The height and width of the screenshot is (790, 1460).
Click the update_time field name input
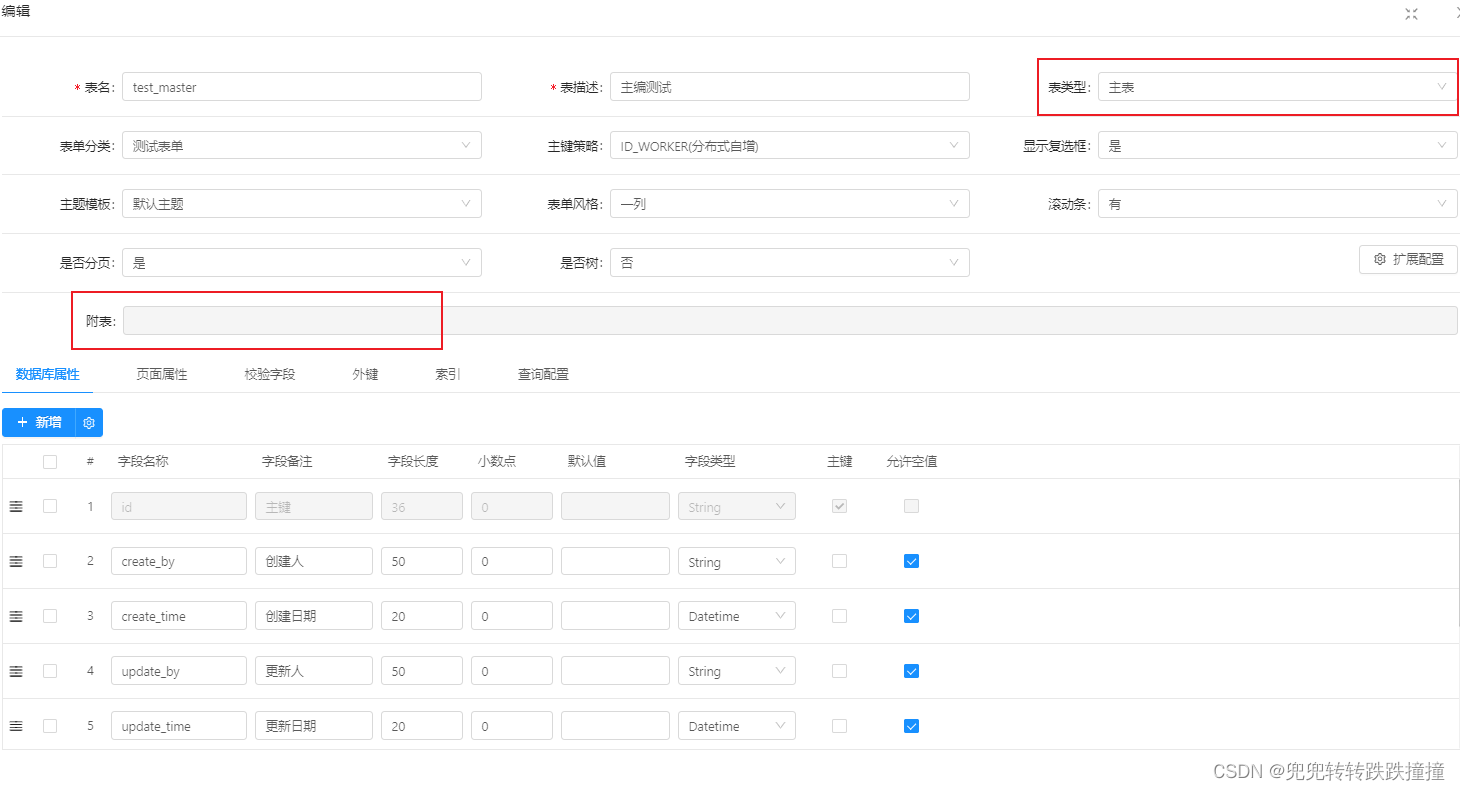pyautogui.click(x=179, y=726)
